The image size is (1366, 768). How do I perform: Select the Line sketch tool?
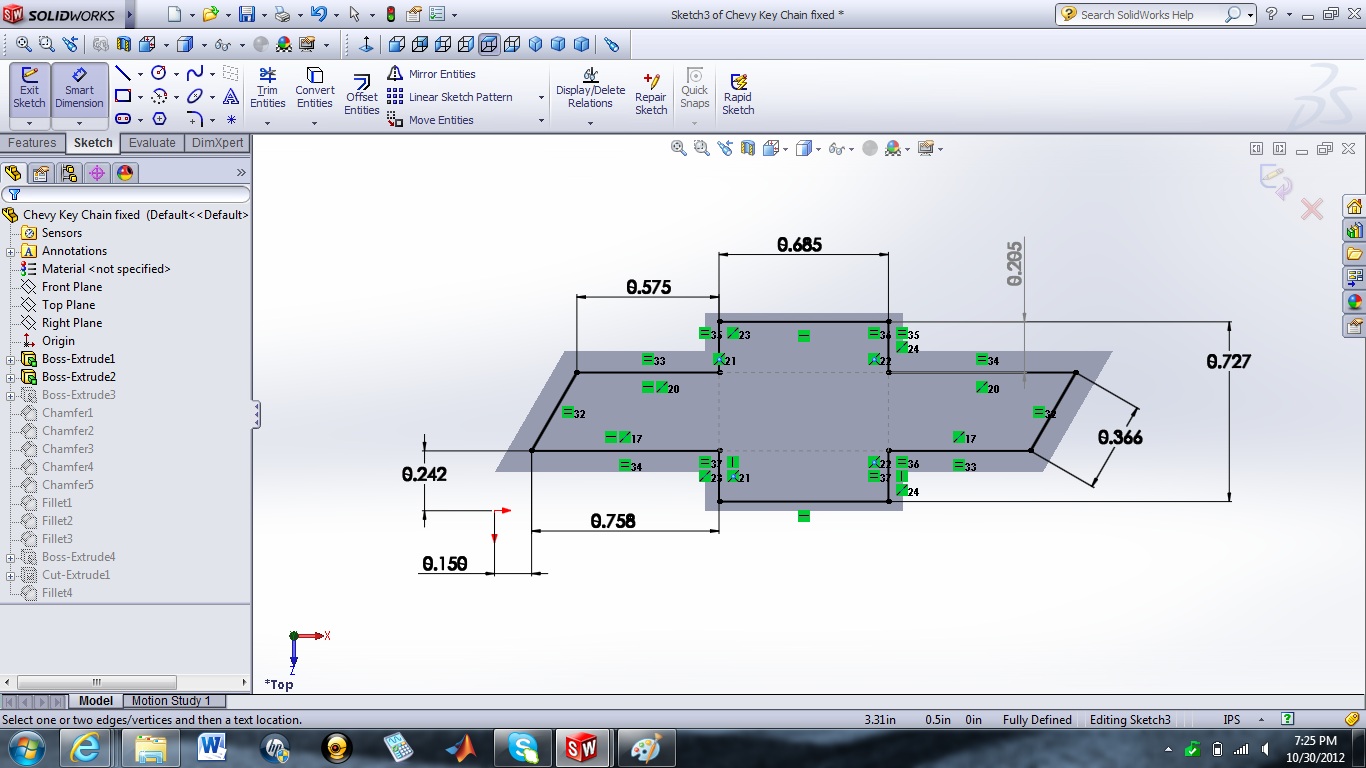pos(122,73)
